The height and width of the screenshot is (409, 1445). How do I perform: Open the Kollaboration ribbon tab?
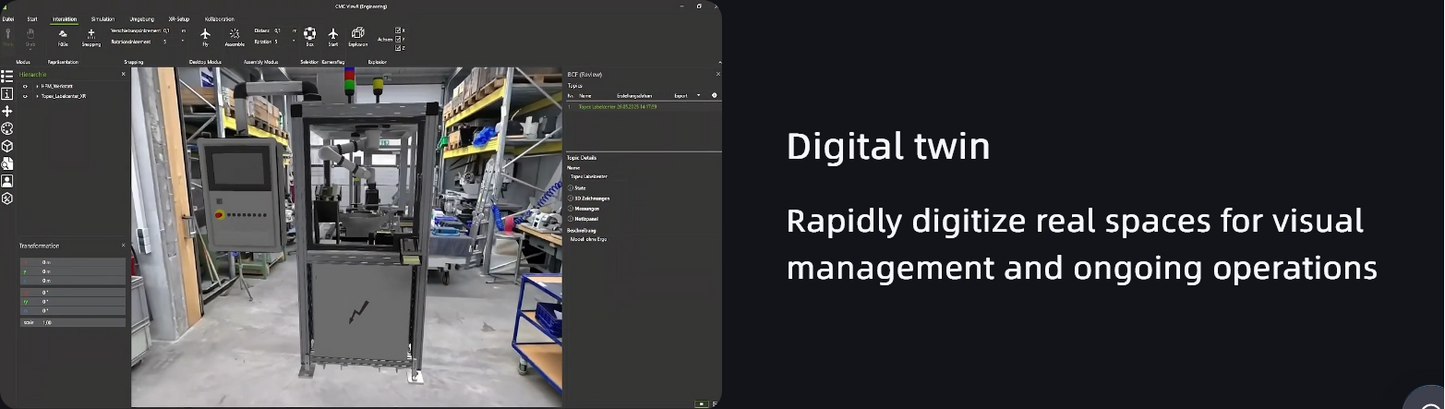(219, 19)
